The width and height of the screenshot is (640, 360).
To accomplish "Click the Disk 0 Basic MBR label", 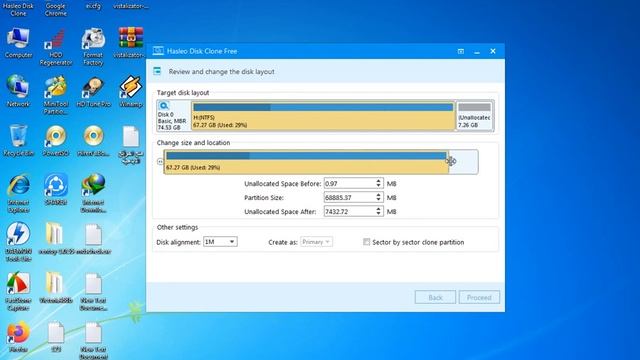I will (x=173, y=121).
